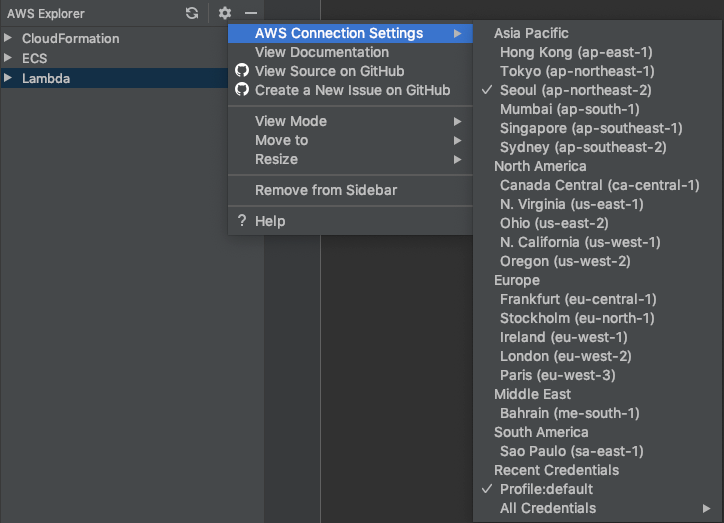Screen dimensions: 724x523
Task: Refresh the AWS Explorer
Action: point(192,13)
